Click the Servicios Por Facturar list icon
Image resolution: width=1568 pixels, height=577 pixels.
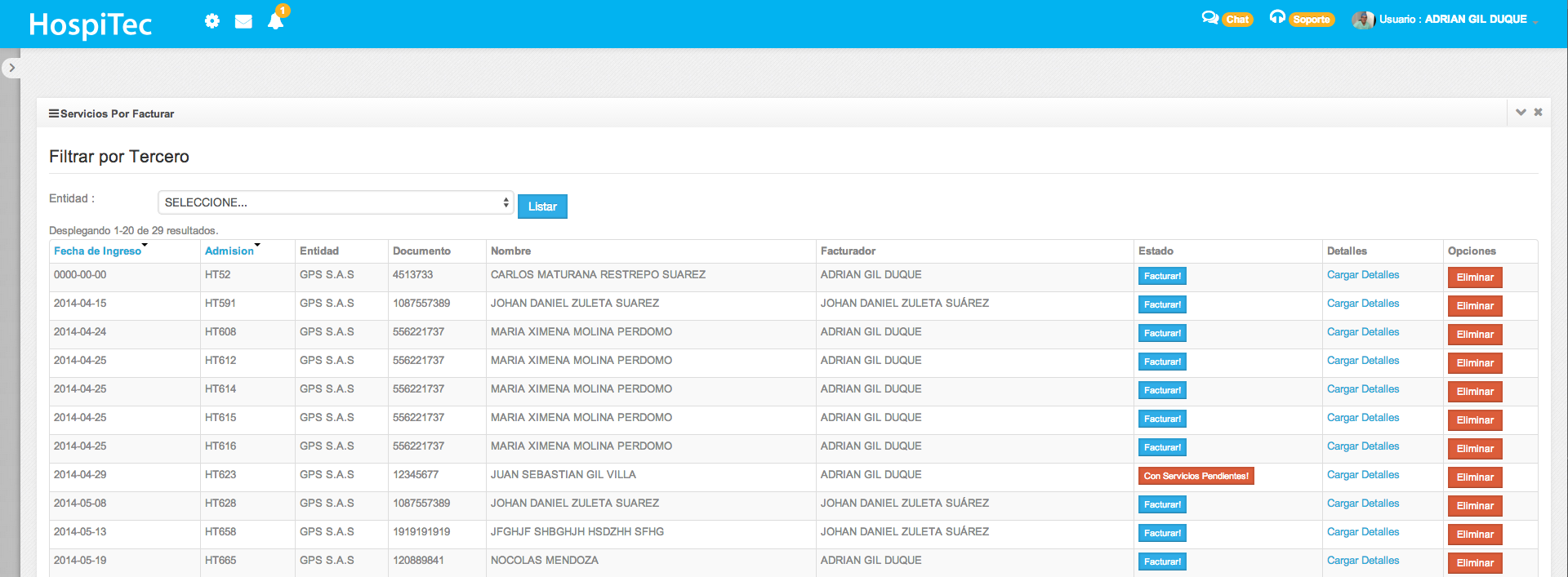click(54, 113)
